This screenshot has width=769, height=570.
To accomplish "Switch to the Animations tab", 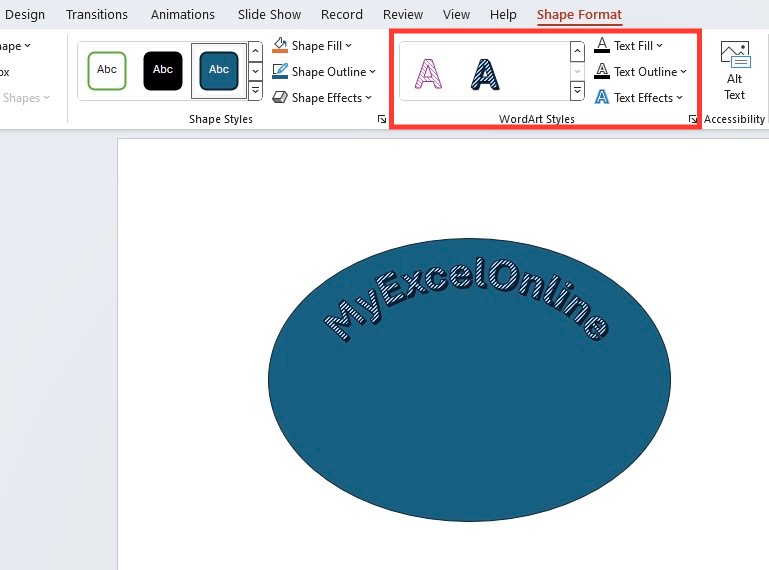I will (x=182, y=15).
